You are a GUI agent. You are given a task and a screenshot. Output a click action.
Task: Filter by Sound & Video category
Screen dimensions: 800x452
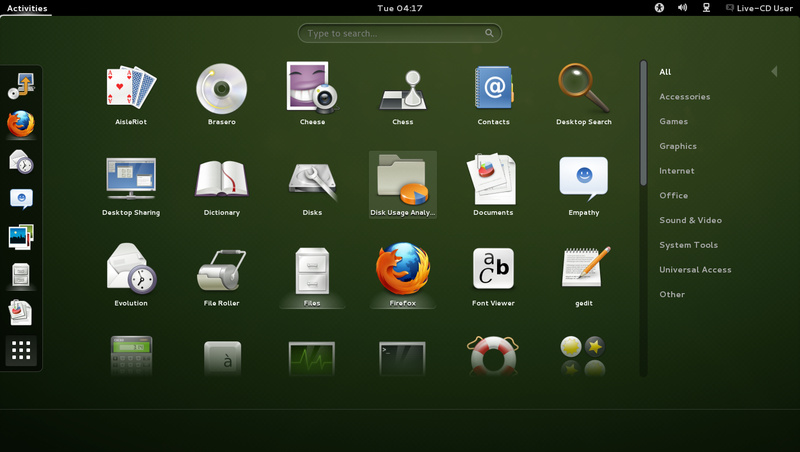[690, 220]
